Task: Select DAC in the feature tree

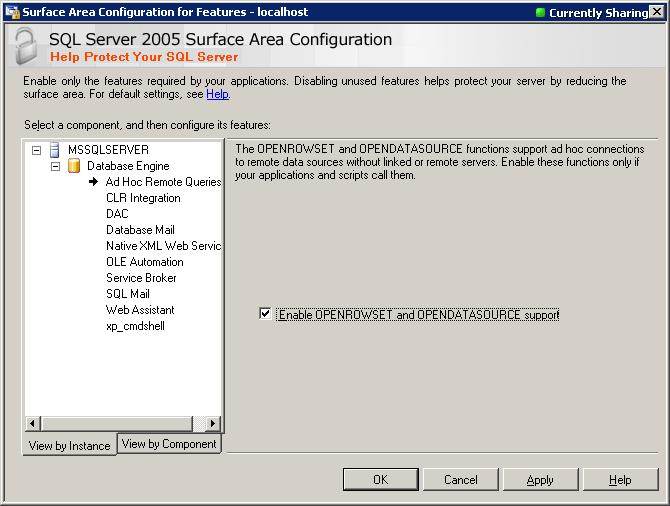Action: coord(117,214)
